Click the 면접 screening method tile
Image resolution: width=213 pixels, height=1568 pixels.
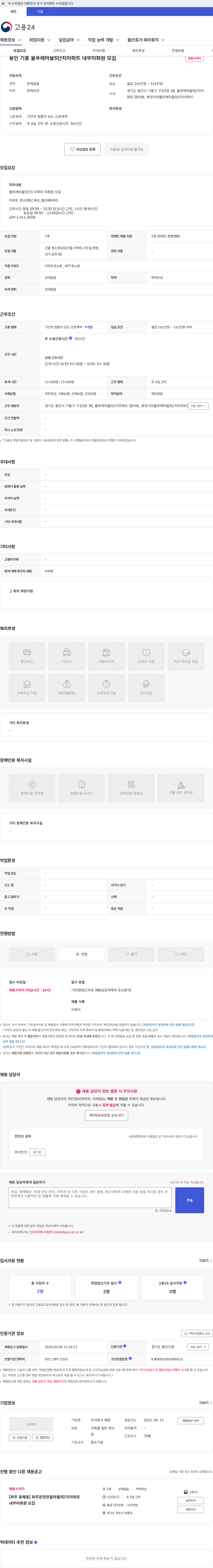(82, 954)
